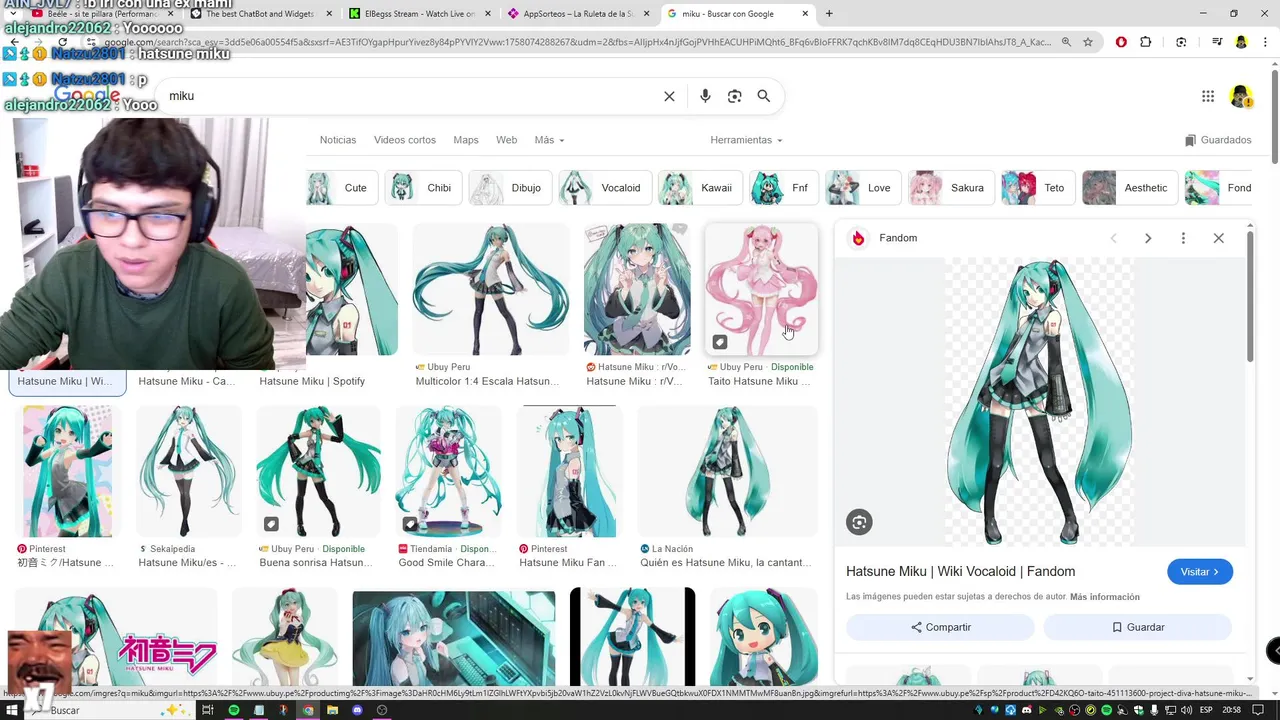Open Hatsune Miku Wiki Vocaloid Fandom title
Viewport: 1280px width, 720px height.
(961, 571)
